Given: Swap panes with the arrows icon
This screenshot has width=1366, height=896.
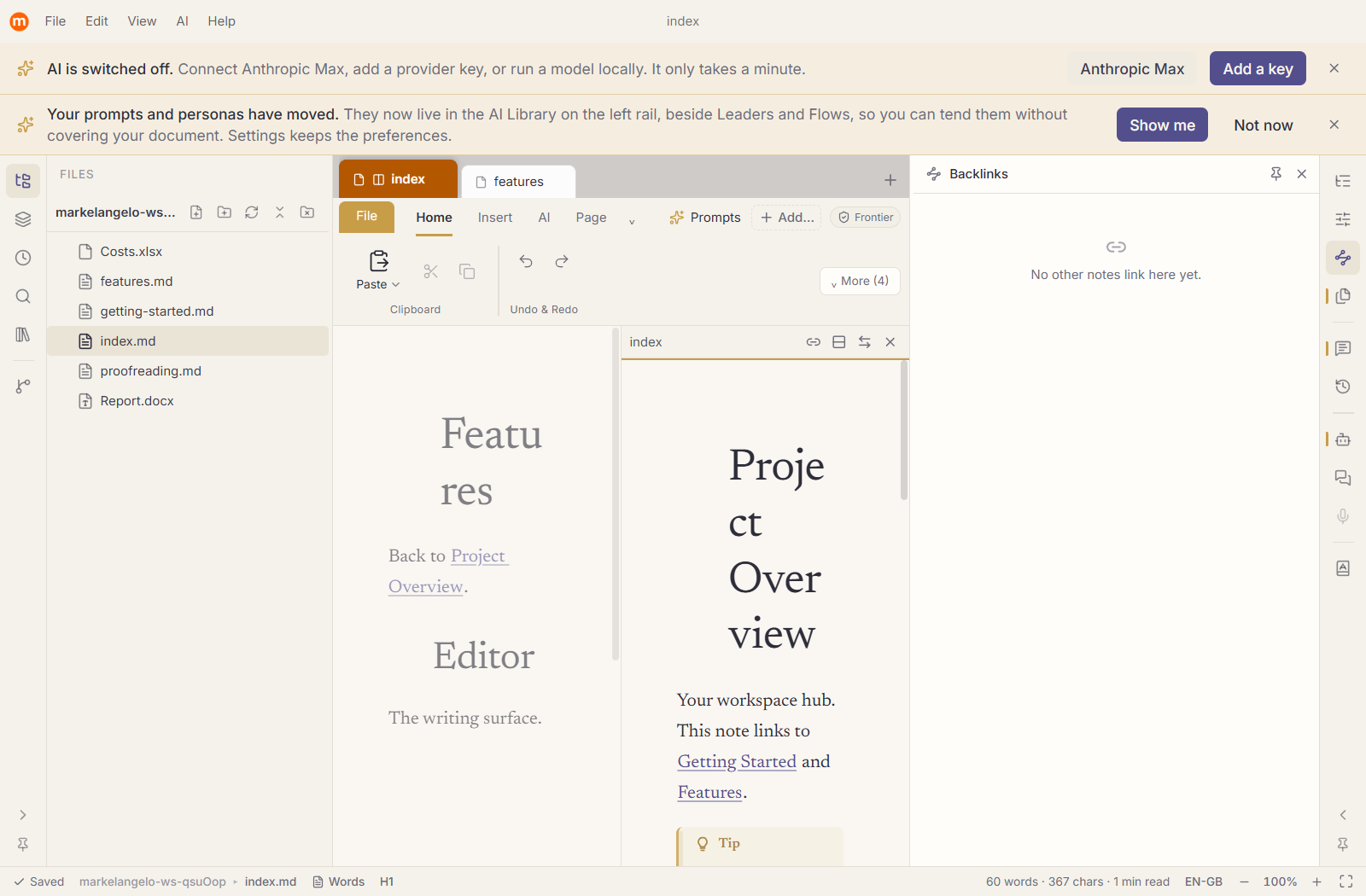Looking at the screenshot, I should click(865, 342).
